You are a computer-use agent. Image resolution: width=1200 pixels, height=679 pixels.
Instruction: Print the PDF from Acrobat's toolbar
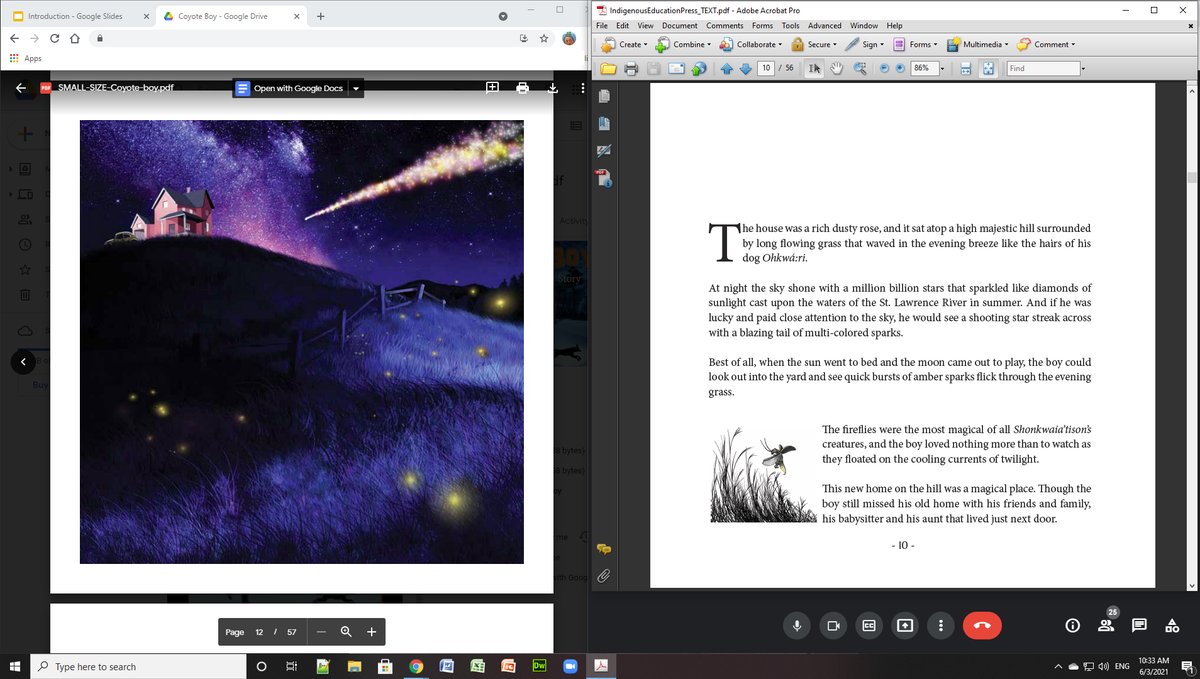pyautogui.click(x=631, y=68)
